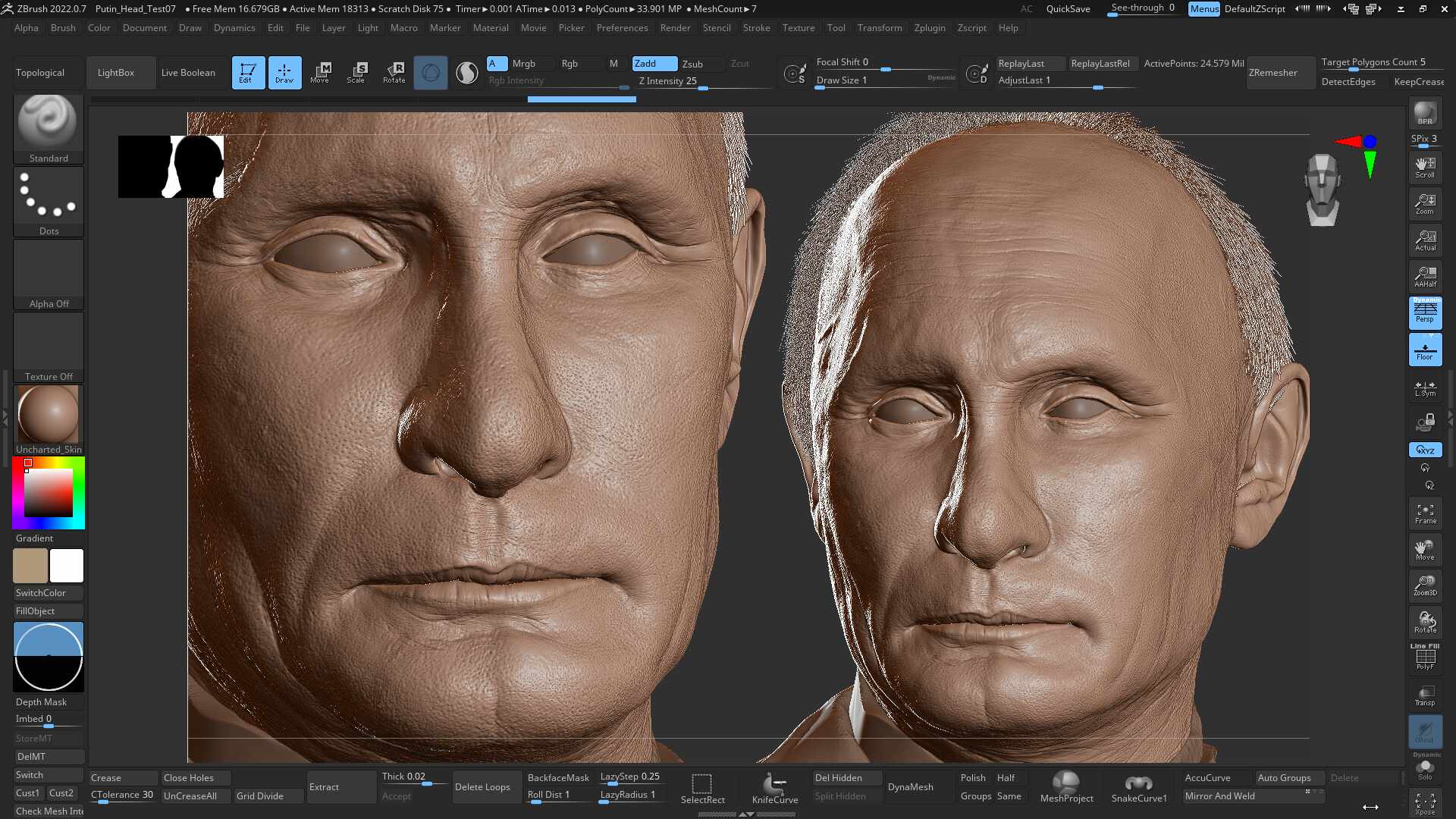The width and height of the screenshot is (1456, 819).
Task: Open the Uncharted_Skin material picker
Action: [49, 420]
